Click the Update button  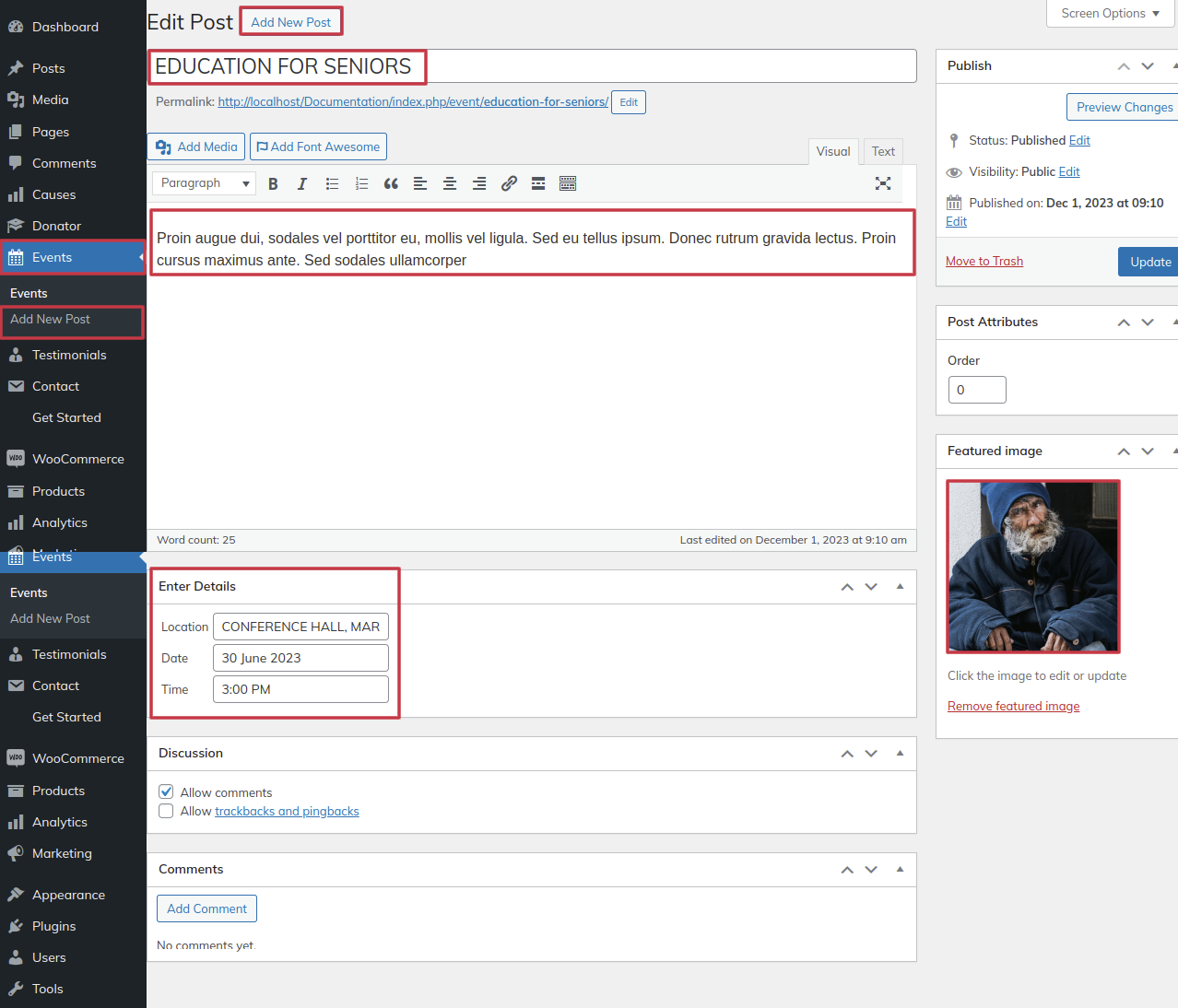click(x=1149, y=262)
